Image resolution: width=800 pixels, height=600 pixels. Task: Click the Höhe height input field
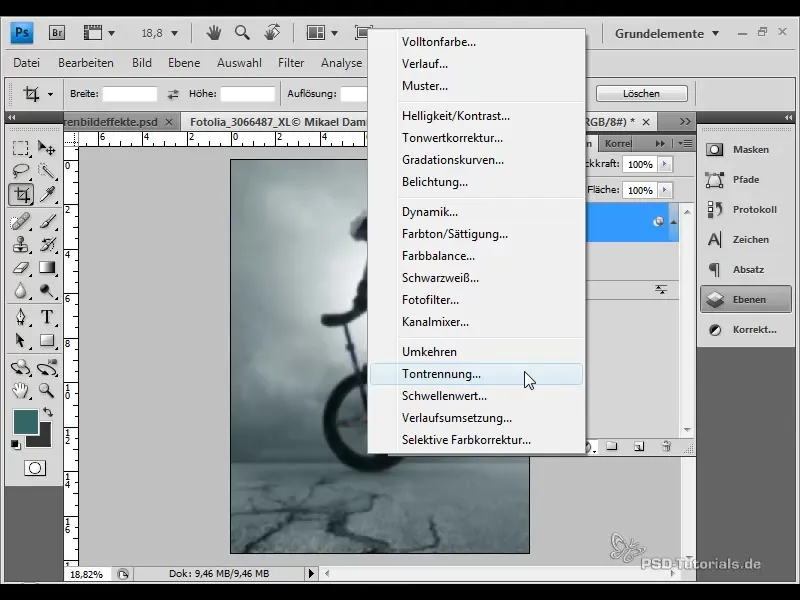(x=247, y=94)
